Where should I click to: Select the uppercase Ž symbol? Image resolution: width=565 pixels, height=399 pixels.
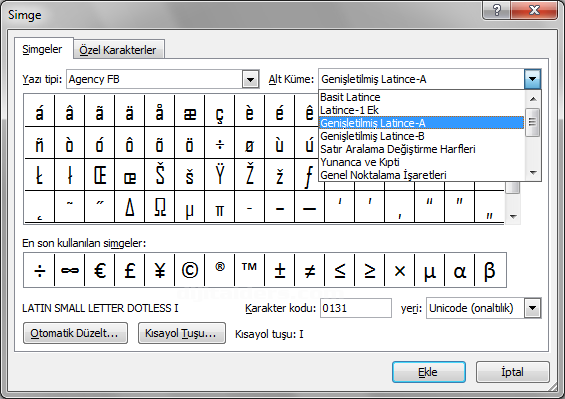[x=249, y=175]
